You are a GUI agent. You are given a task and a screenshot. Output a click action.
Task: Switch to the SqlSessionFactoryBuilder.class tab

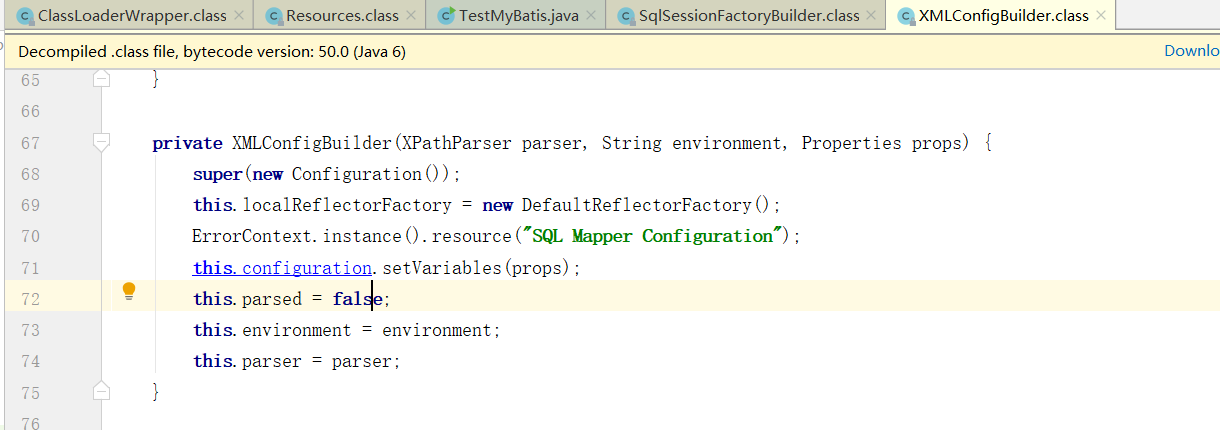coord(747,16)
